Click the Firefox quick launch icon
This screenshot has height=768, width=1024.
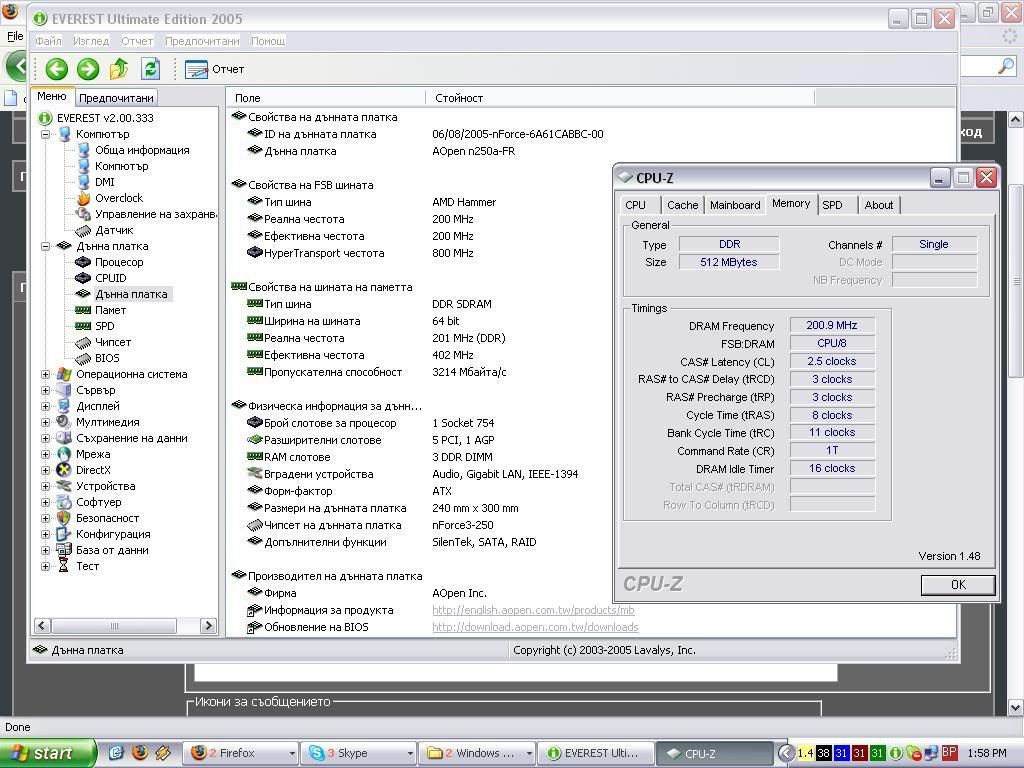click(x=140, y=753)
